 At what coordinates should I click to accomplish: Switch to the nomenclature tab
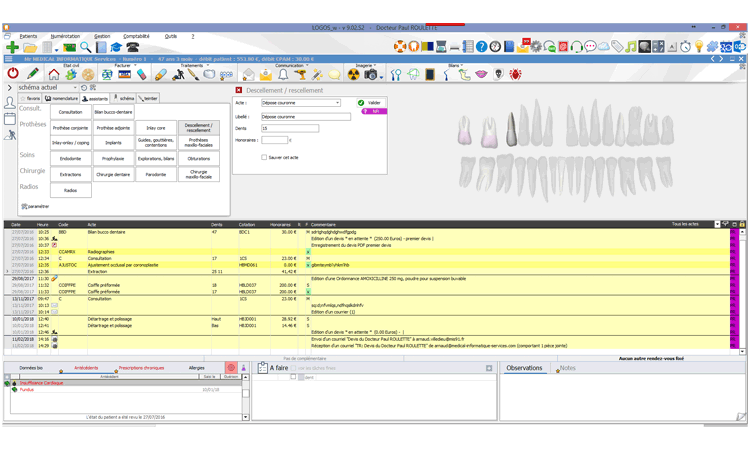pyautogui.click(x=62, y=99)
